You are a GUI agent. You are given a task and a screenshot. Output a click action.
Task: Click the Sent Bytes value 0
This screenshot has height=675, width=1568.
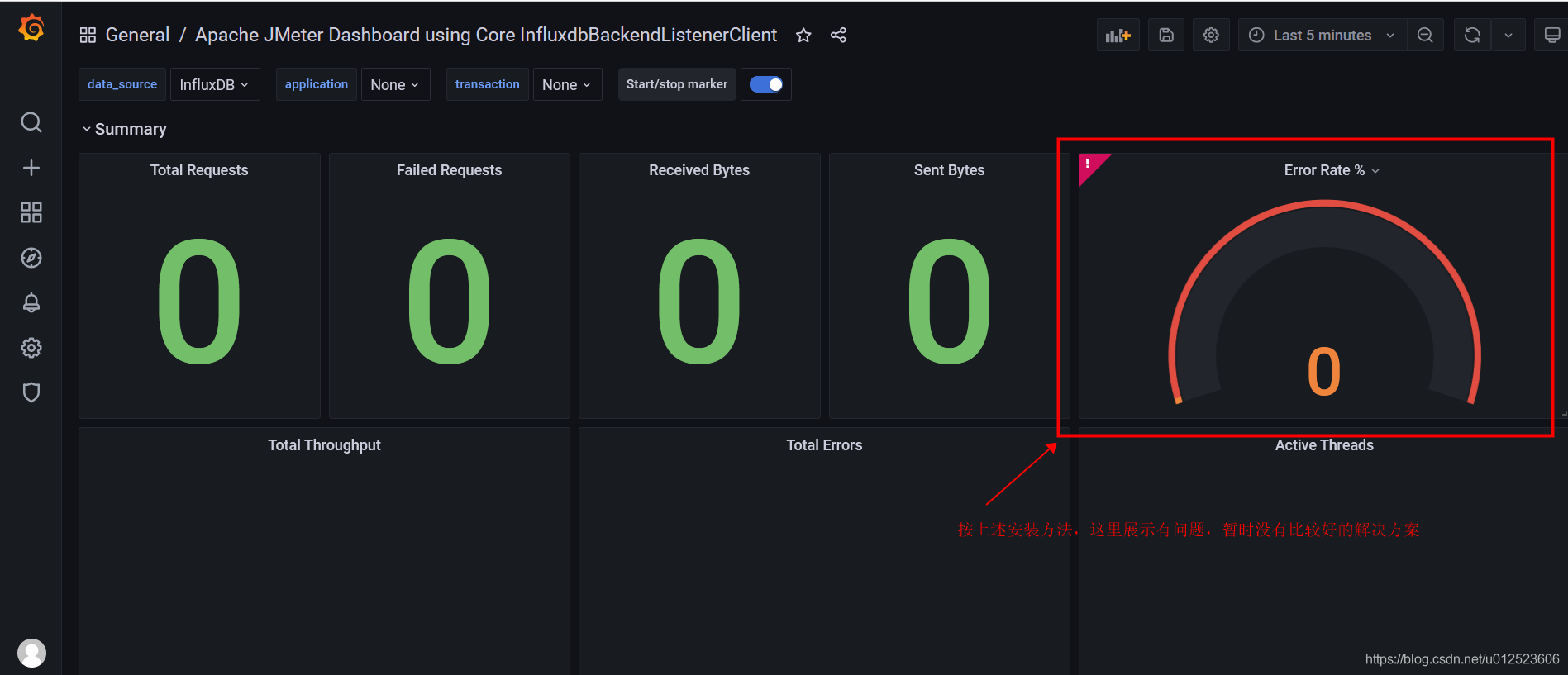[949, 302]
